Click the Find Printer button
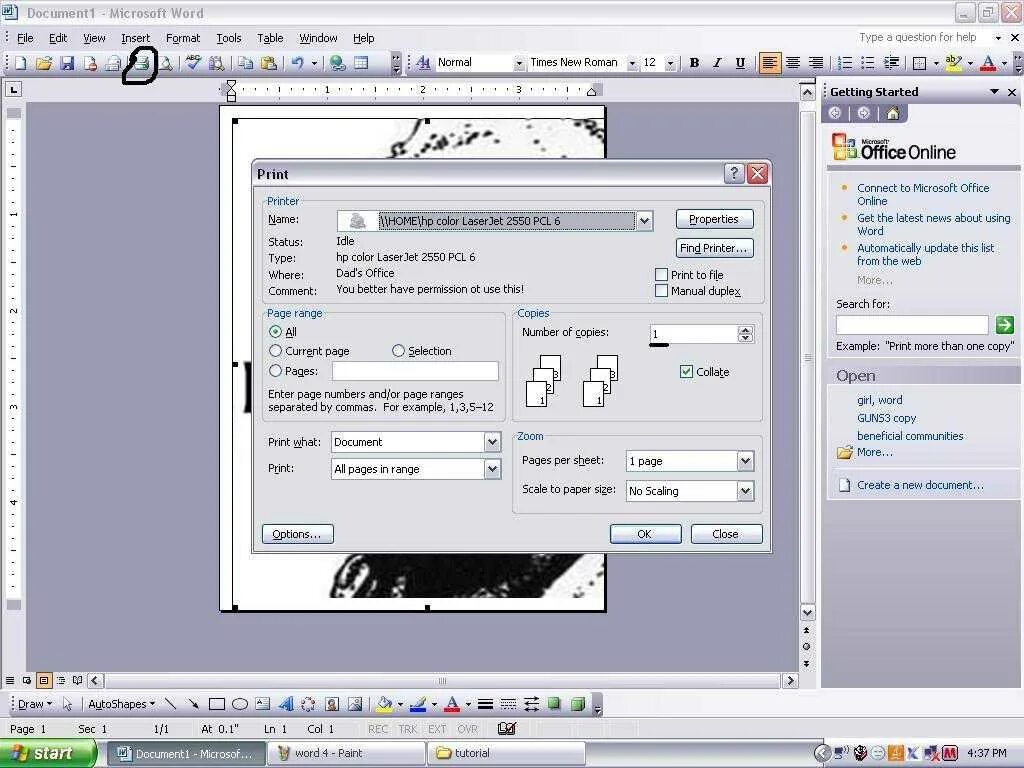 714,248
